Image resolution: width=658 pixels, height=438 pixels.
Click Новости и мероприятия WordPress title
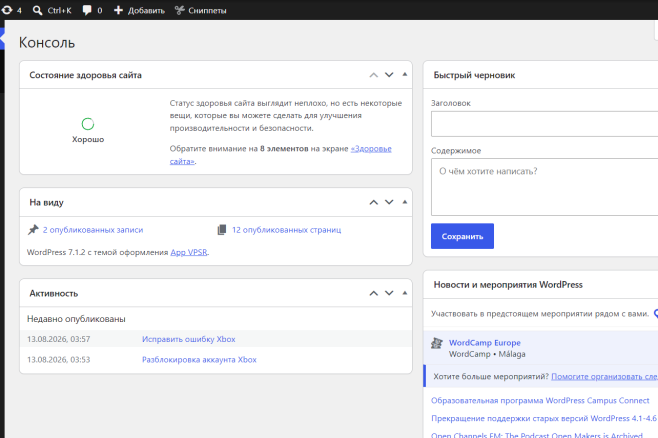508,284
